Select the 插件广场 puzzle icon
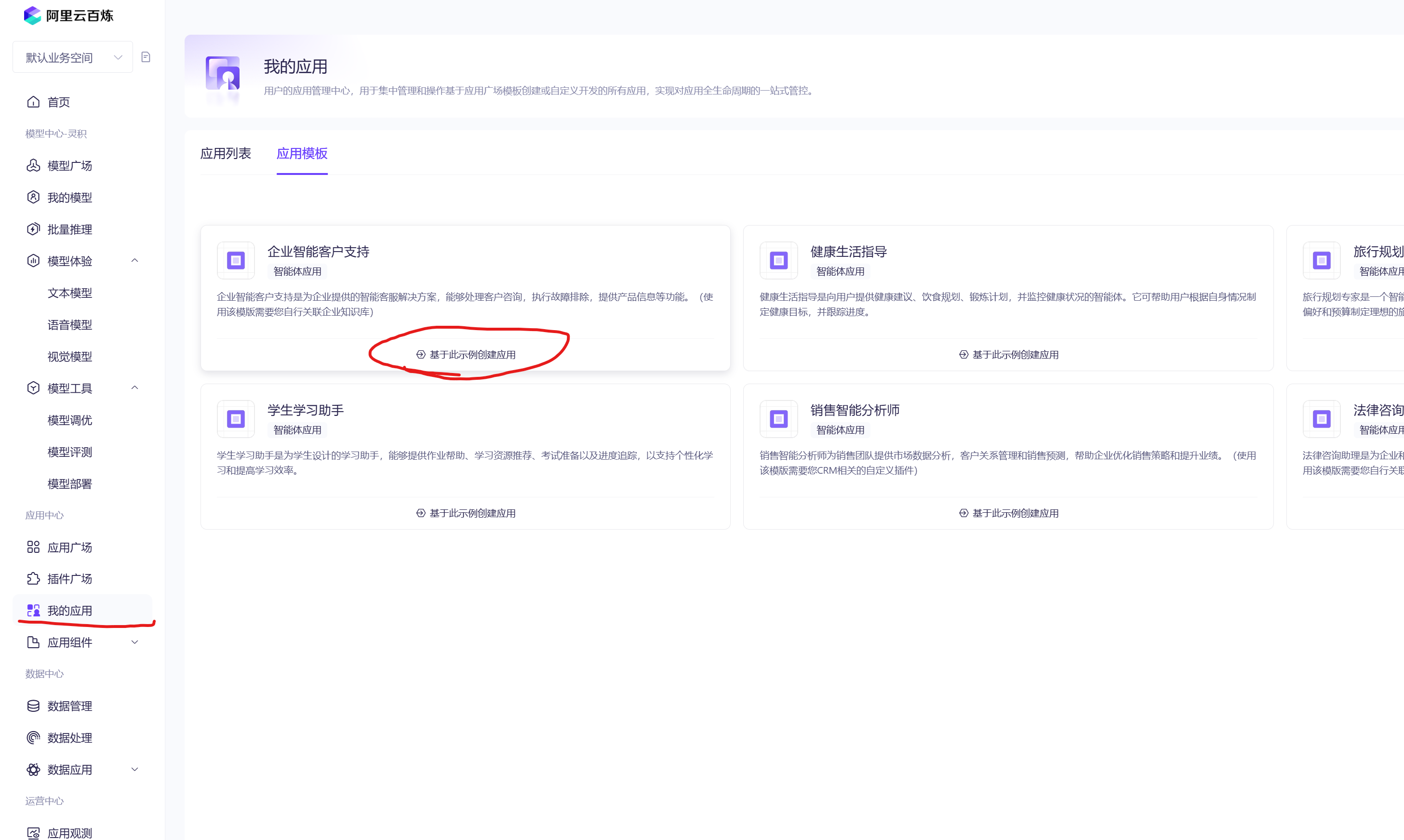 (x=33, y=578)
